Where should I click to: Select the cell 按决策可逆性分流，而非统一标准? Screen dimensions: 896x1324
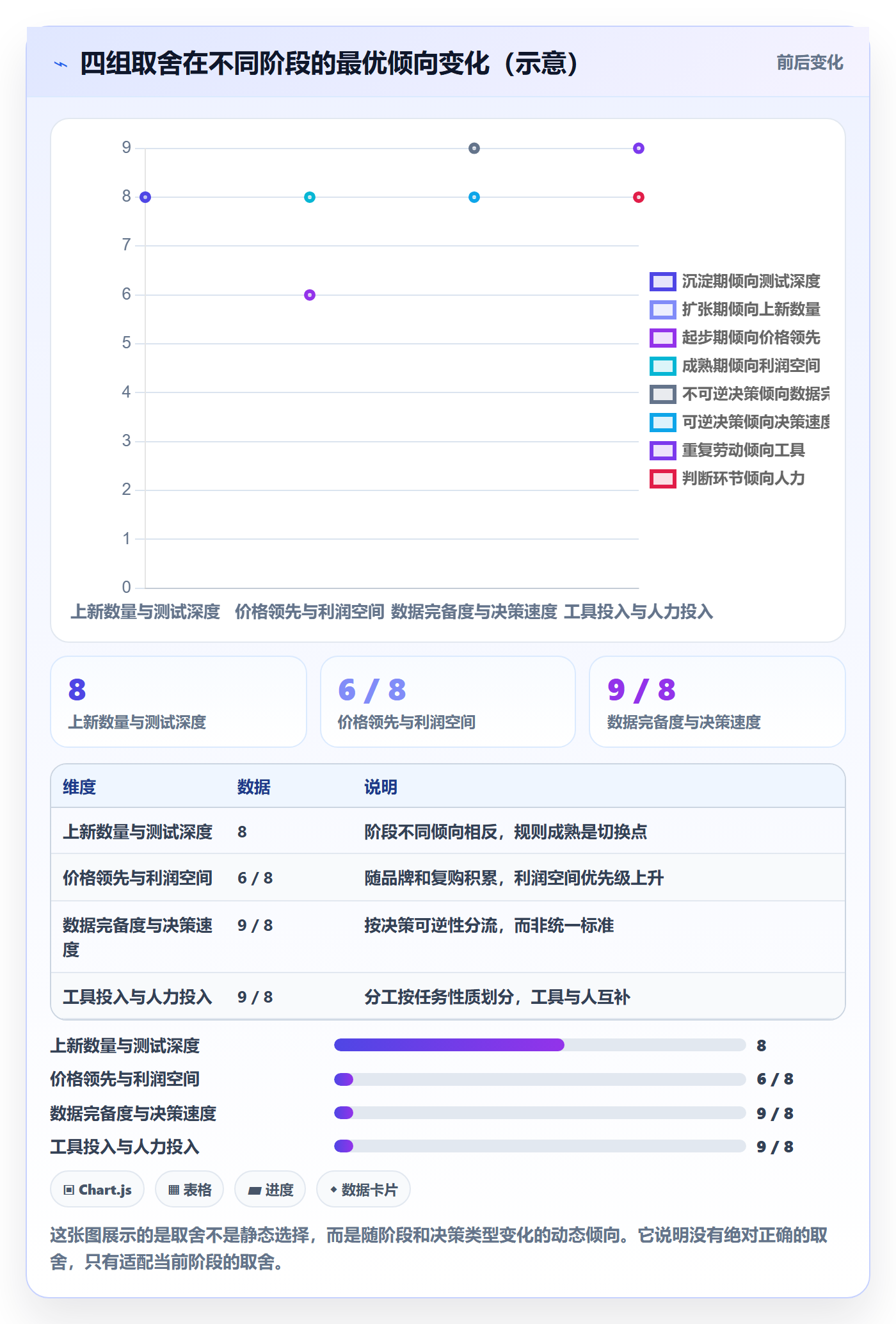[x=489, y=925]
